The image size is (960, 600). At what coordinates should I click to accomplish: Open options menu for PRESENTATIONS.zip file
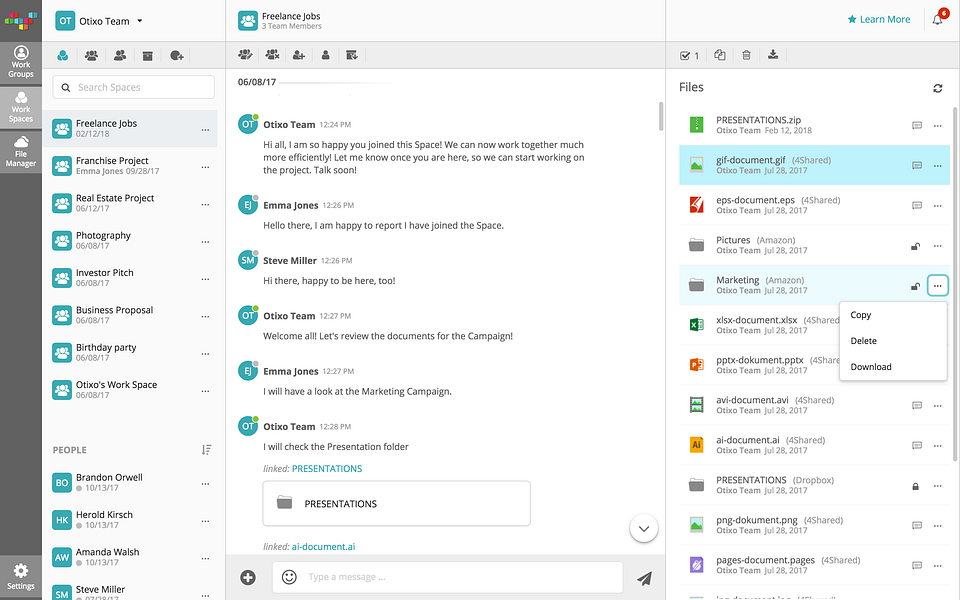[x=937, y=126]
